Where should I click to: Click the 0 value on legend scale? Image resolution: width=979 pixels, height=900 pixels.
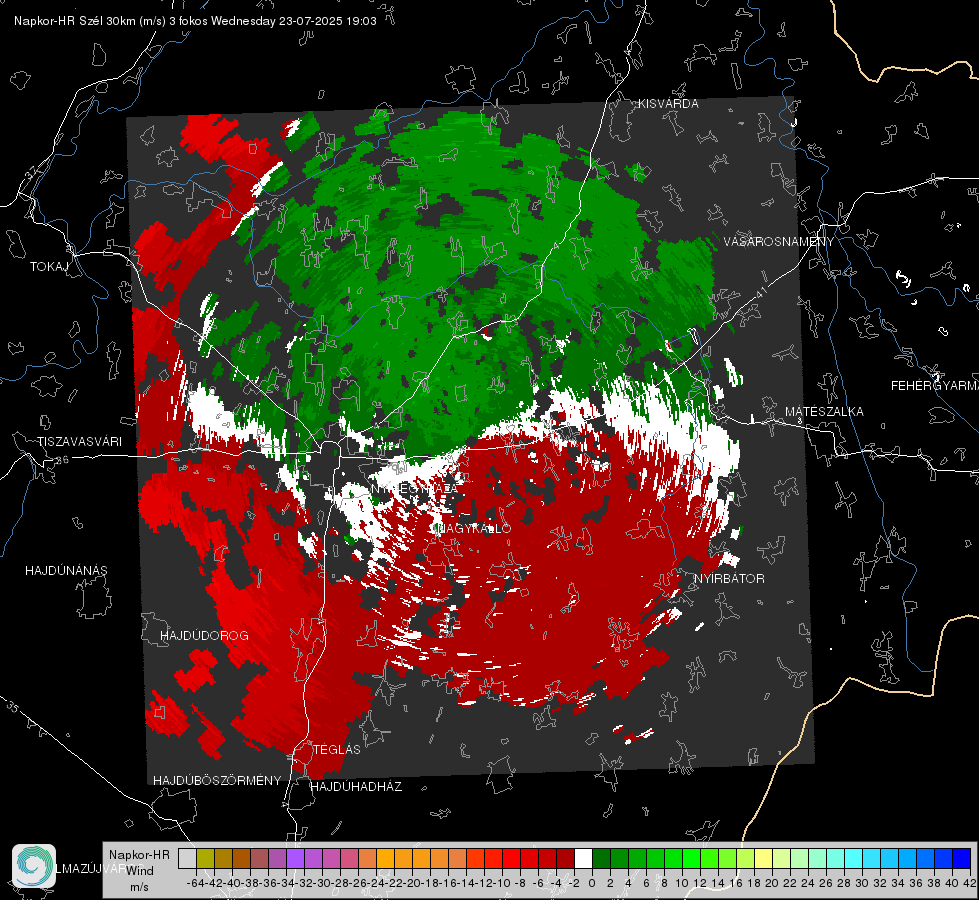[x=592, y=883]
